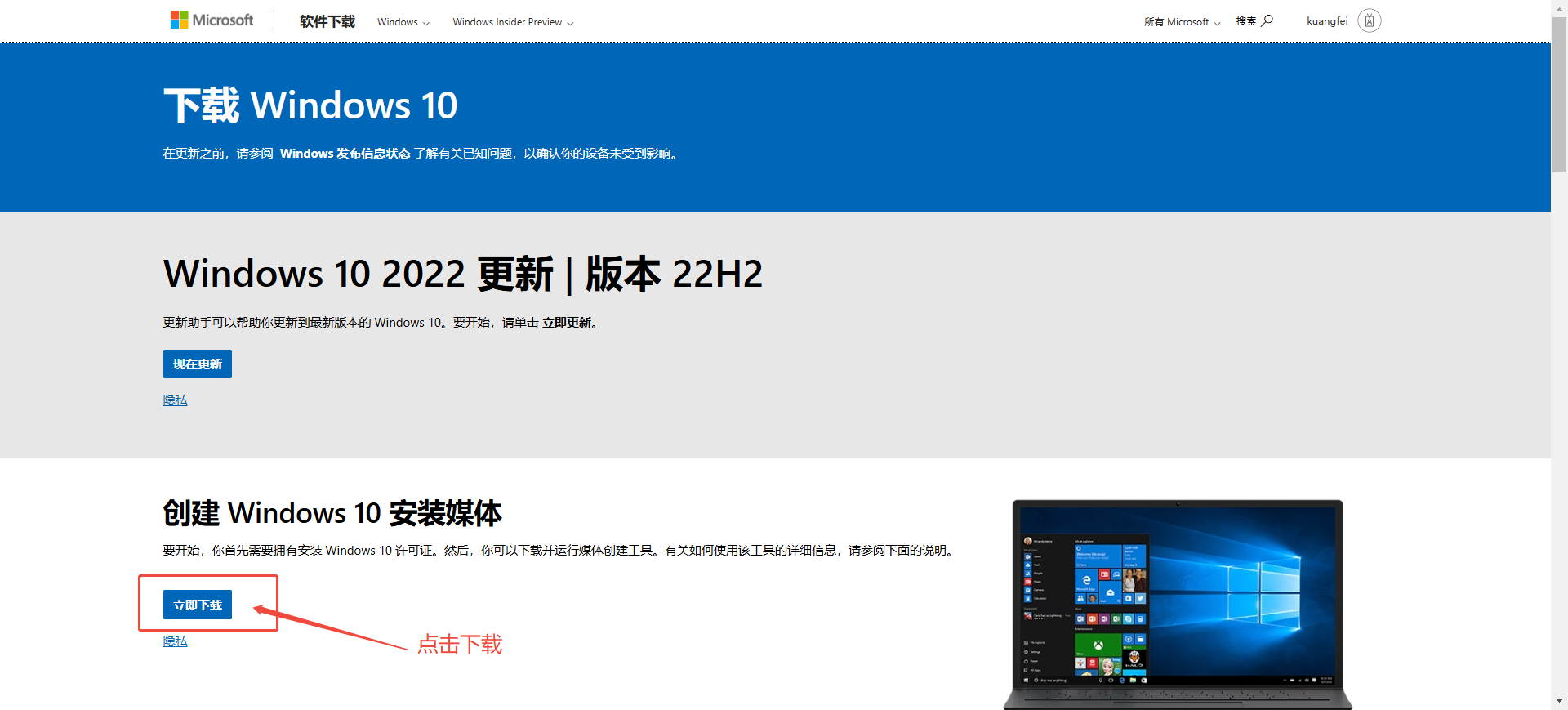This screenshot has width=1568, height=710.
Task: Expand the Windows Insider Preview menu
Action: (x=513, y=22)
